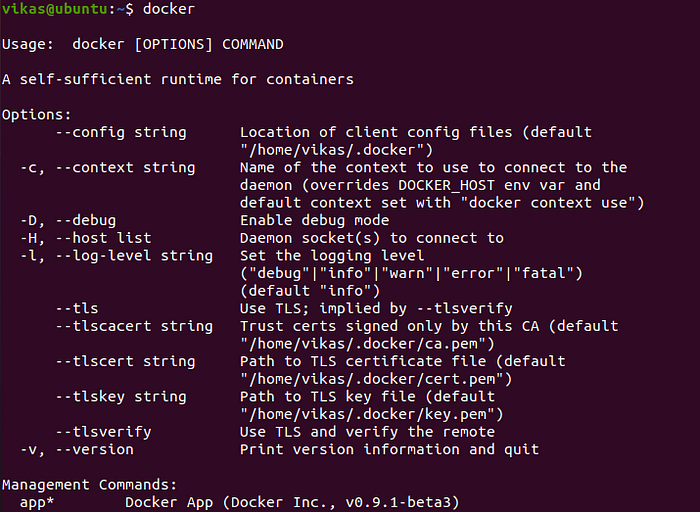The image size is (700, 512).
Task: Select the -l, --log-level string option
Action: (x=117, y=255)
